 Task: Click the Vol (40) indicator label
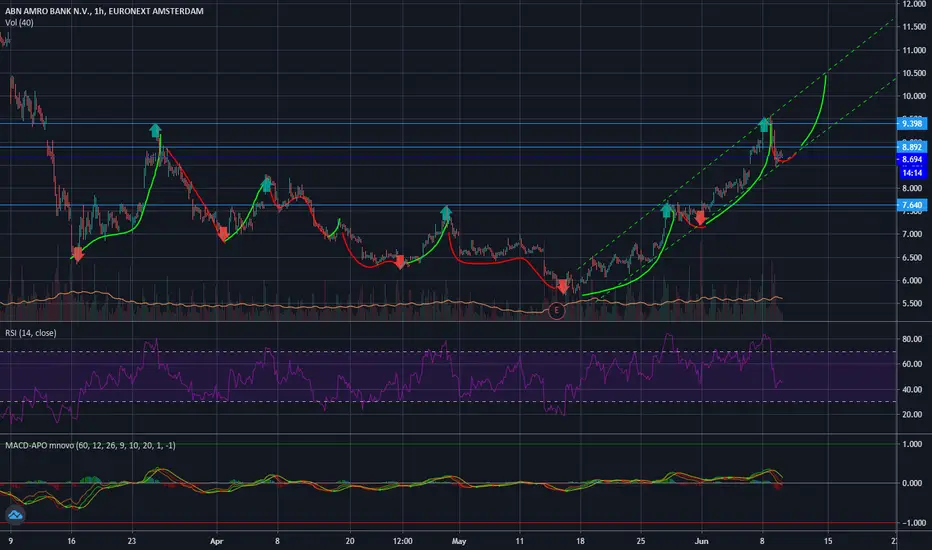(19, 23)
